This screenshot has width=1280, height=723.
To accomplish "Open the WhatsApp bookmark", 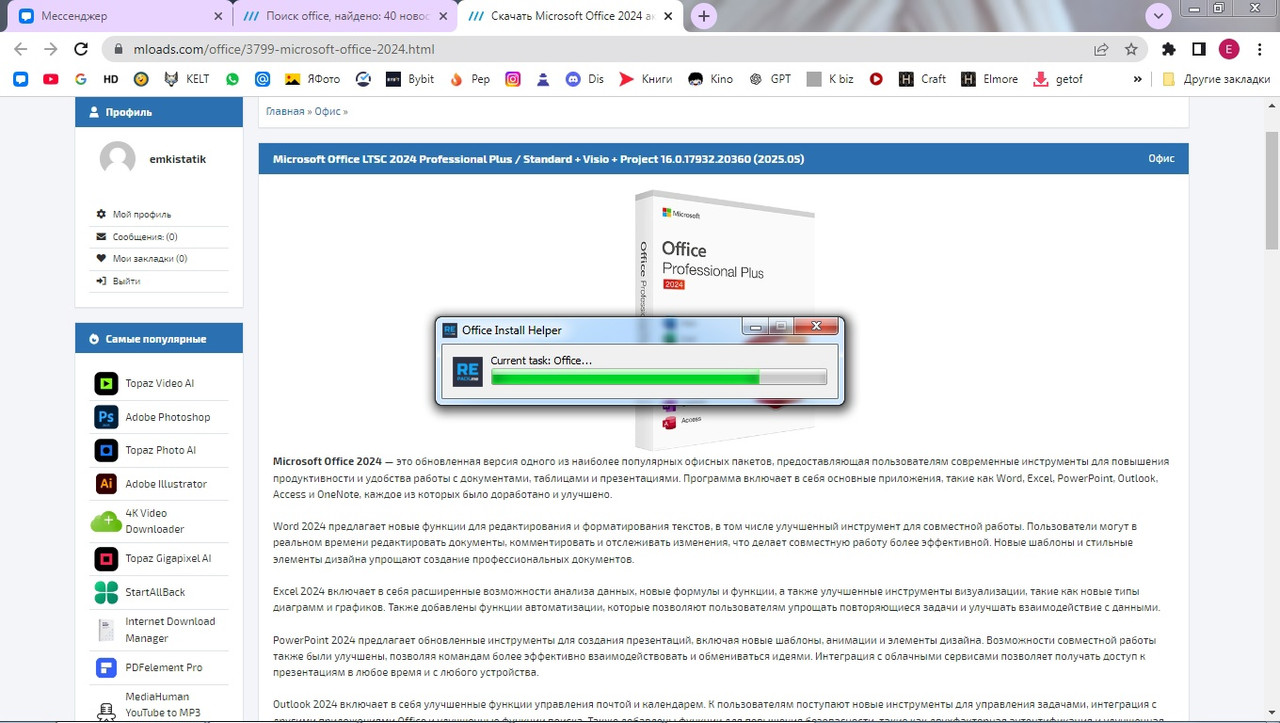I will tap(232, 79).
